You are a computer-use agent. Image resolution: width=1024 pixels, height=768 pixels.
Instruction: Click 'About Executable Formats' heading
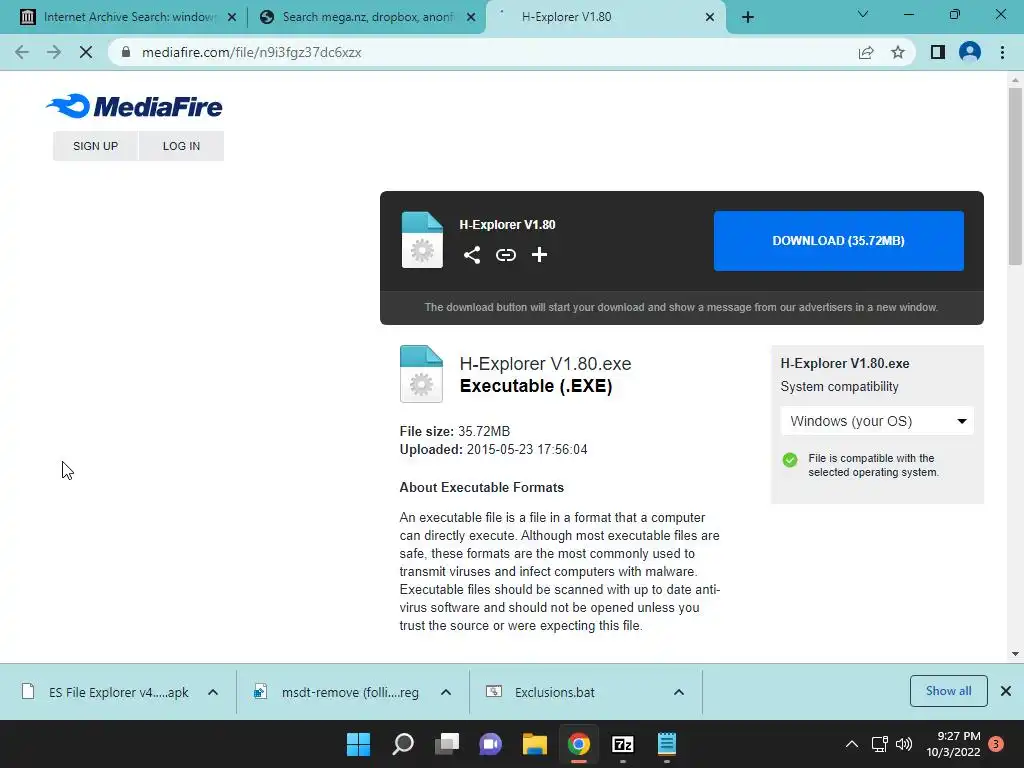[481, 487]
